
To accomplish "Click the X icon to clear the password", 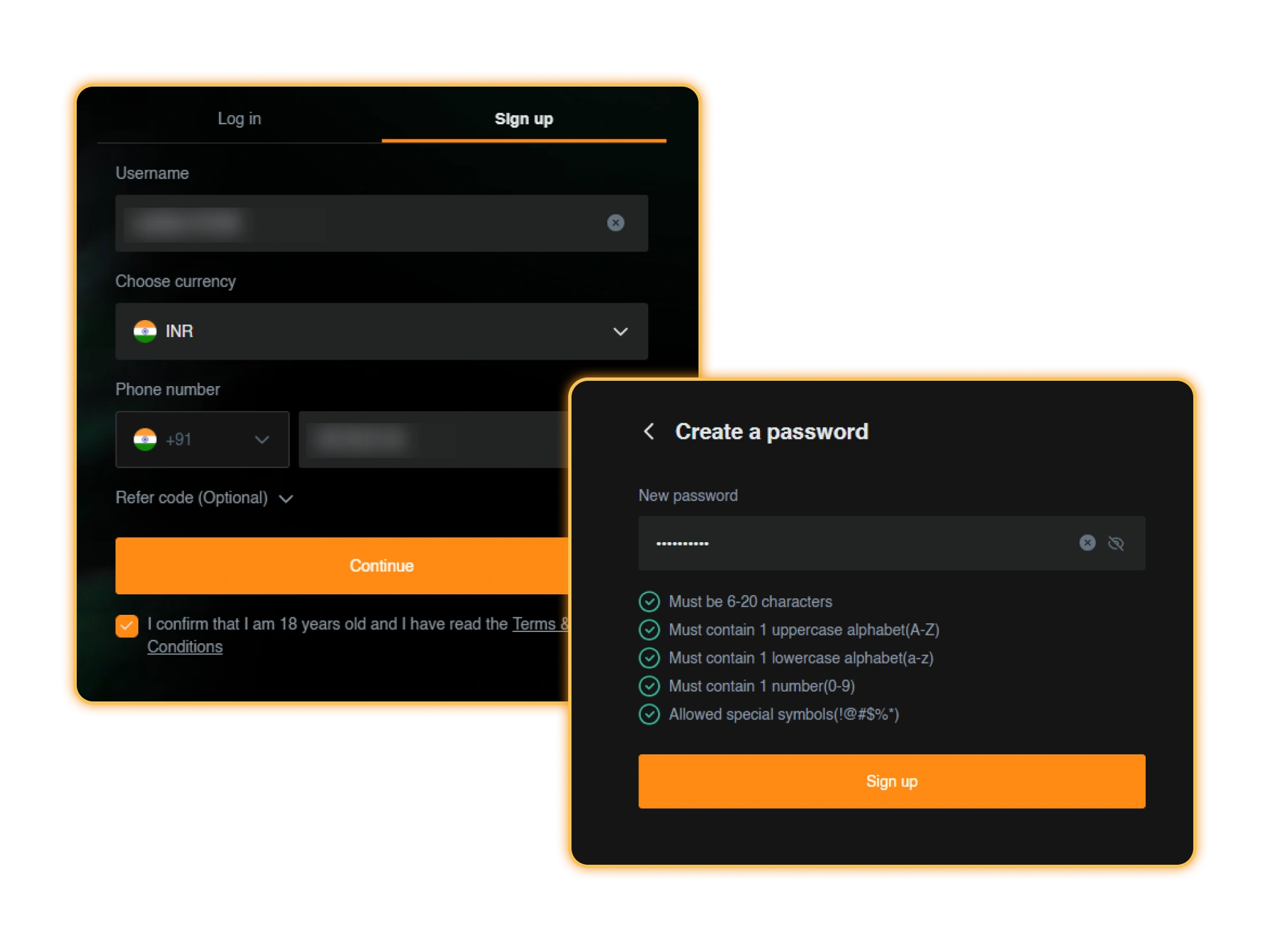I will (x=1087, y=543).
